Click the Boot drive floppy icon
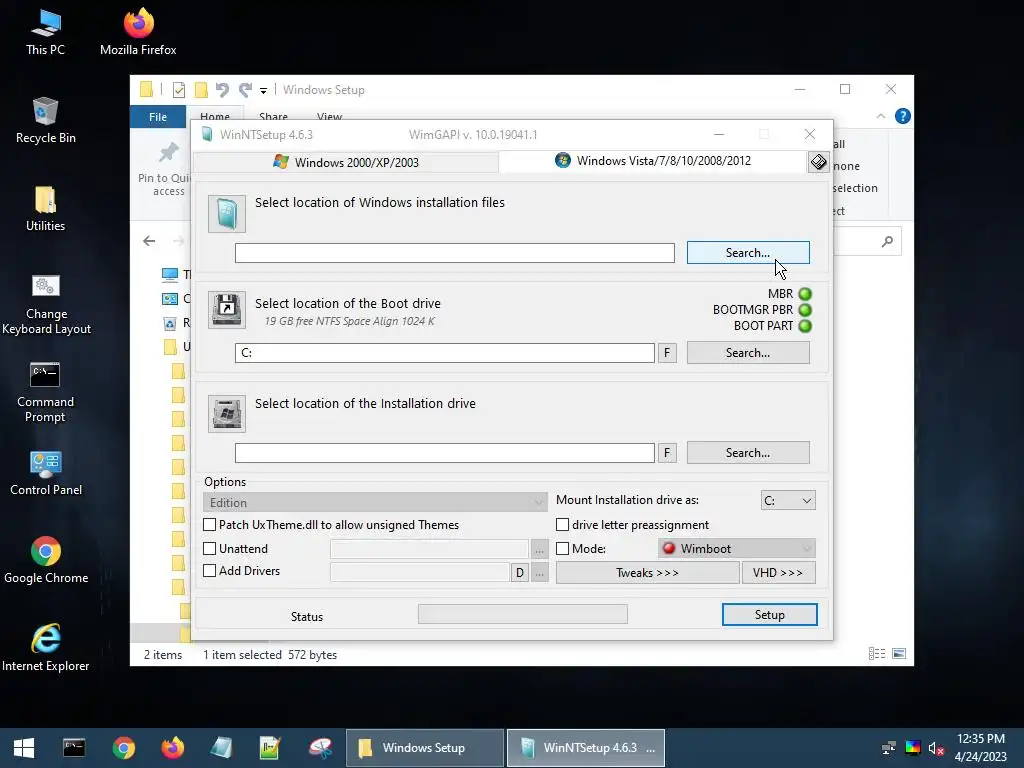Image resolution: width=1024 pixels, height=768 pixels. pos(227,310)
